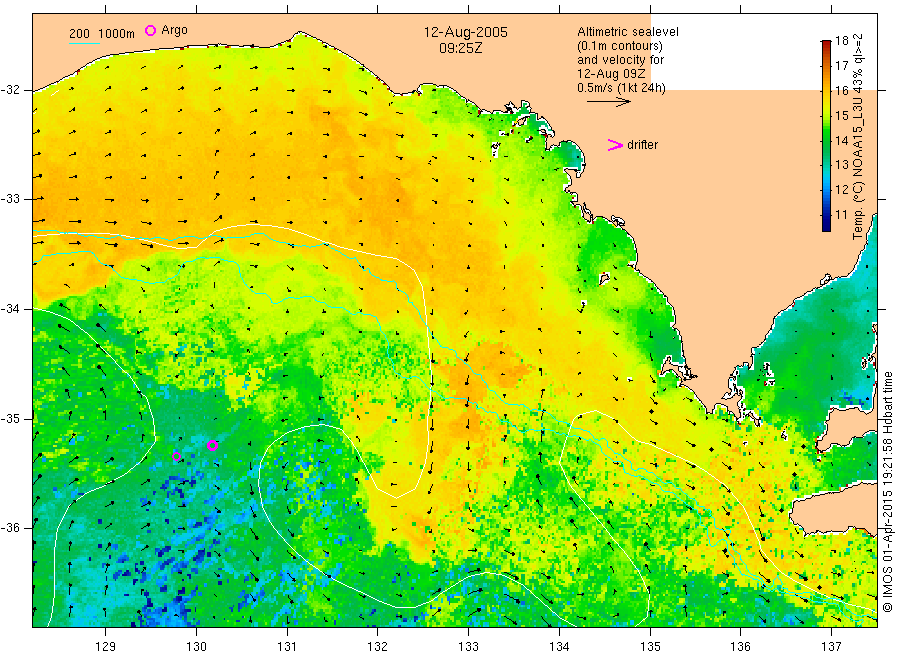Click the 'Altimetric sealevel' caption text
Screen dimensions: 900x660
coord(628,32)
